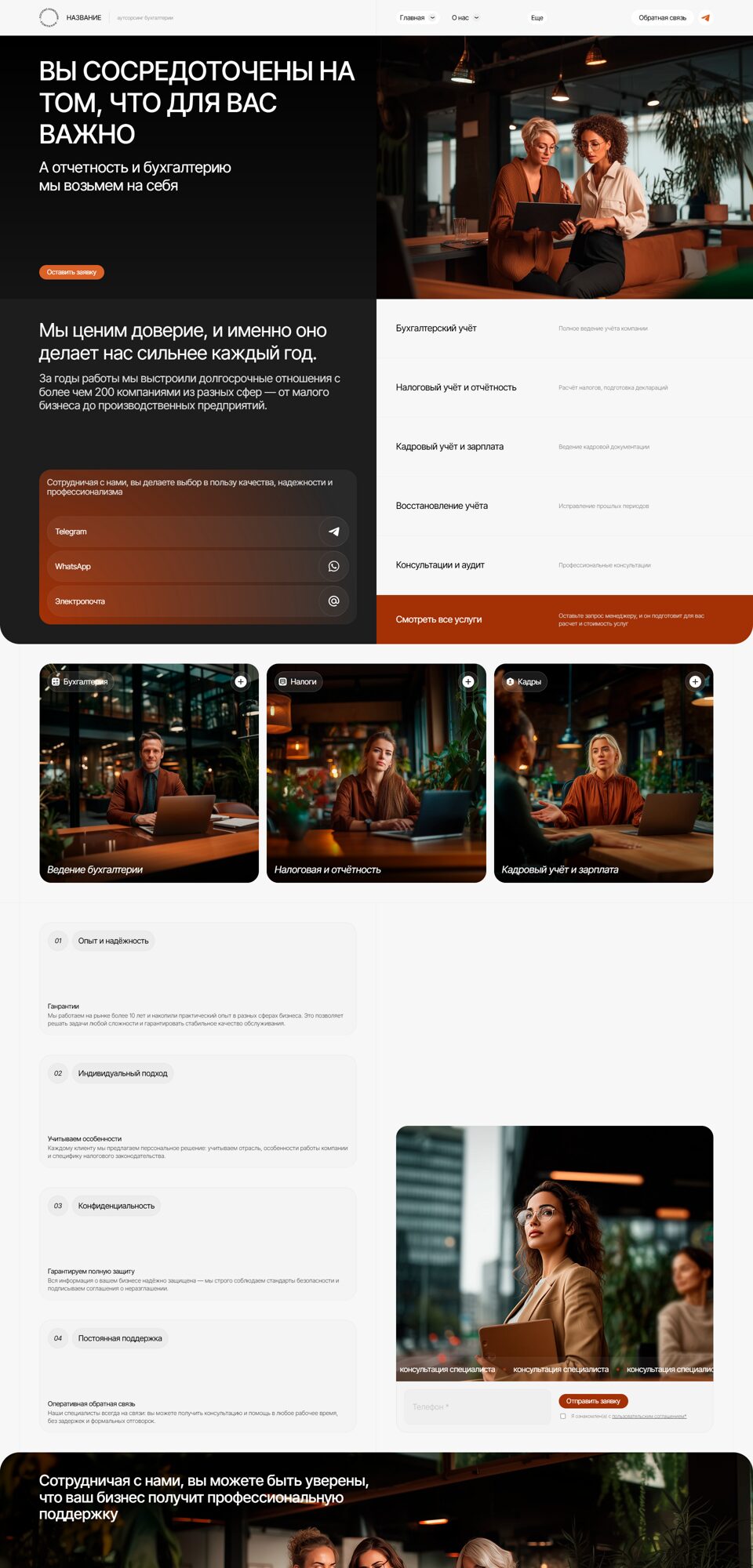Click plus icon on the Бухгалтерия card
Screen dimensions: 753x1568
(x=241, y=681)
